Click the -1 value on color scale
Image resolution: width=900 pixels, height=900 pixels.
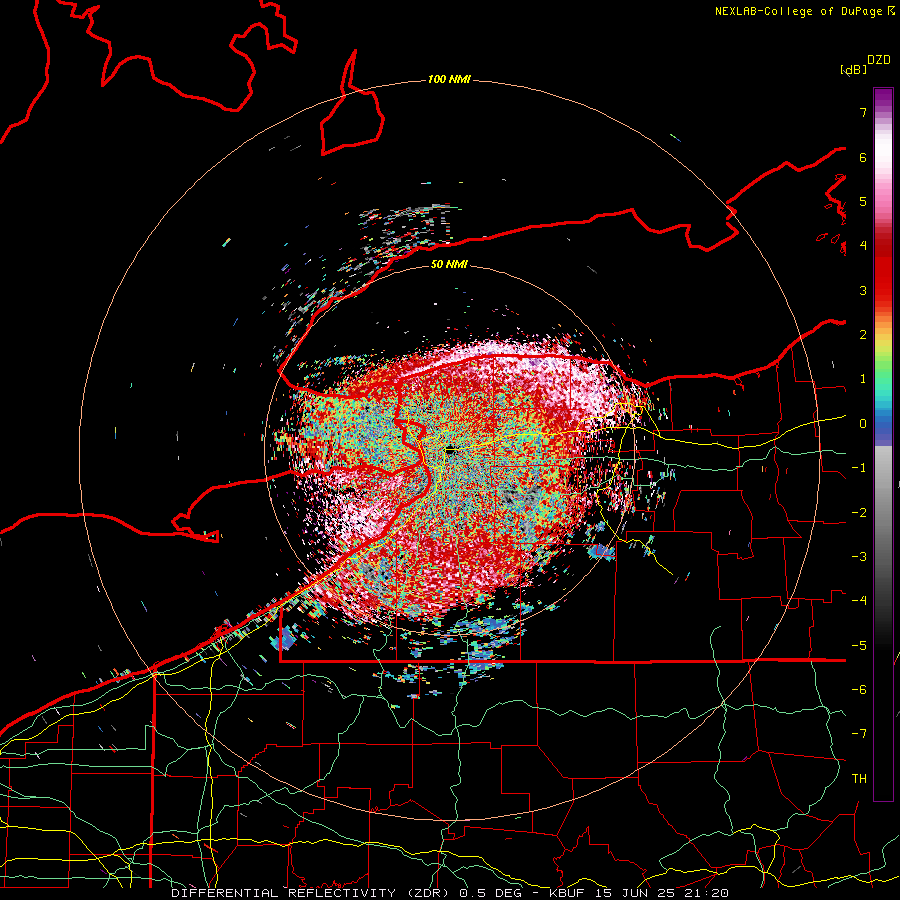[859, 468]
